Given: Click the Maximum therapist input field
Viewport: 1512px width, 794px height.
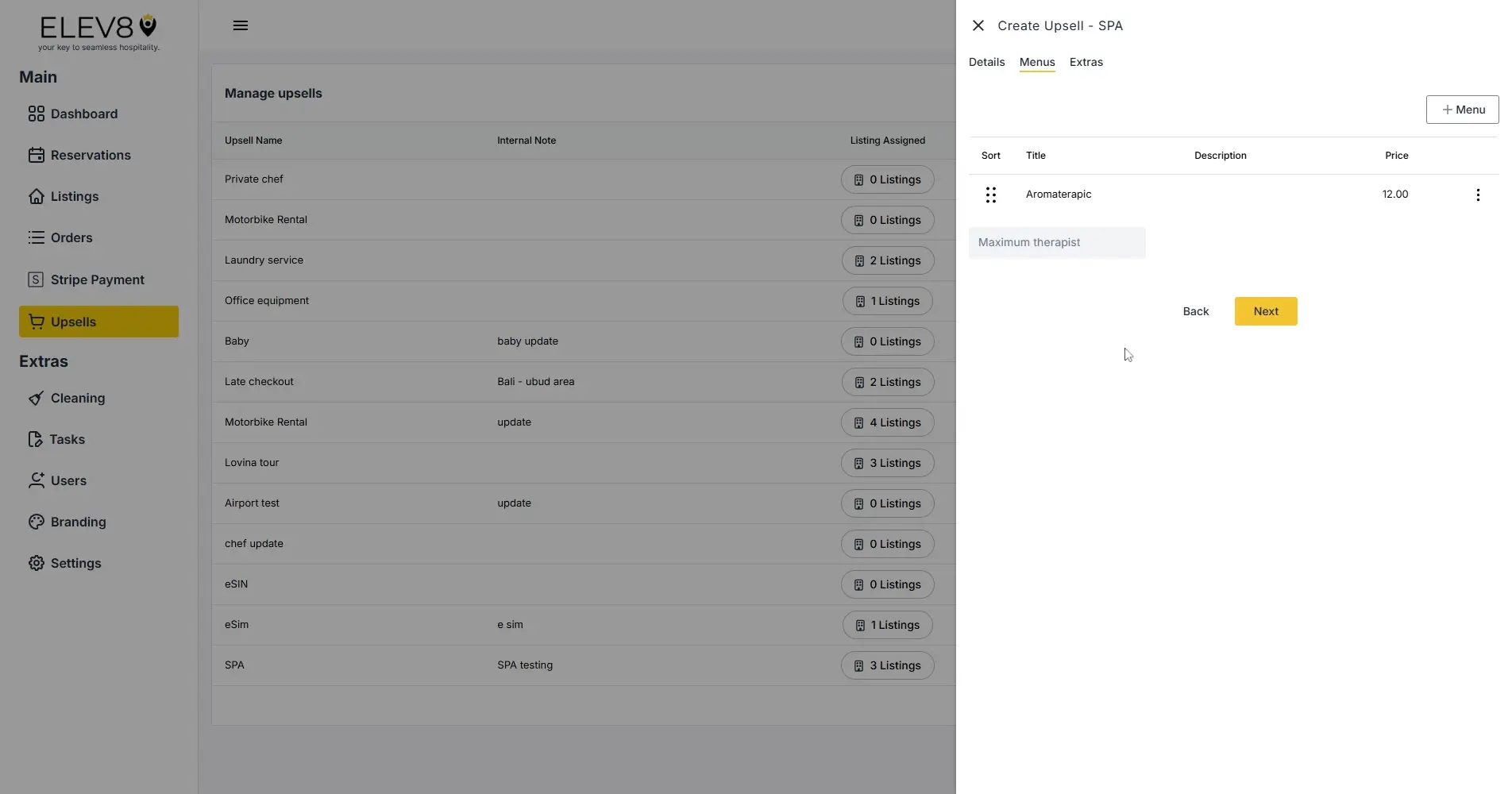Looking at the screenshot, I should [x=1056, y=242].
